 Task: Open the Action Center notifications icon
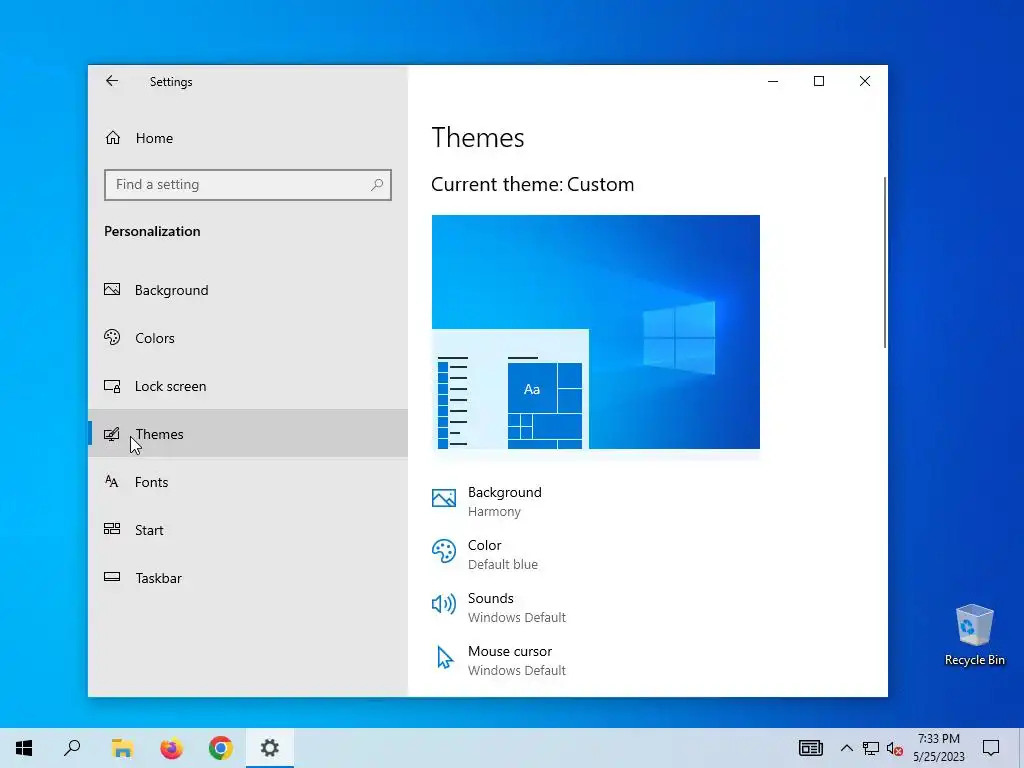991,748
